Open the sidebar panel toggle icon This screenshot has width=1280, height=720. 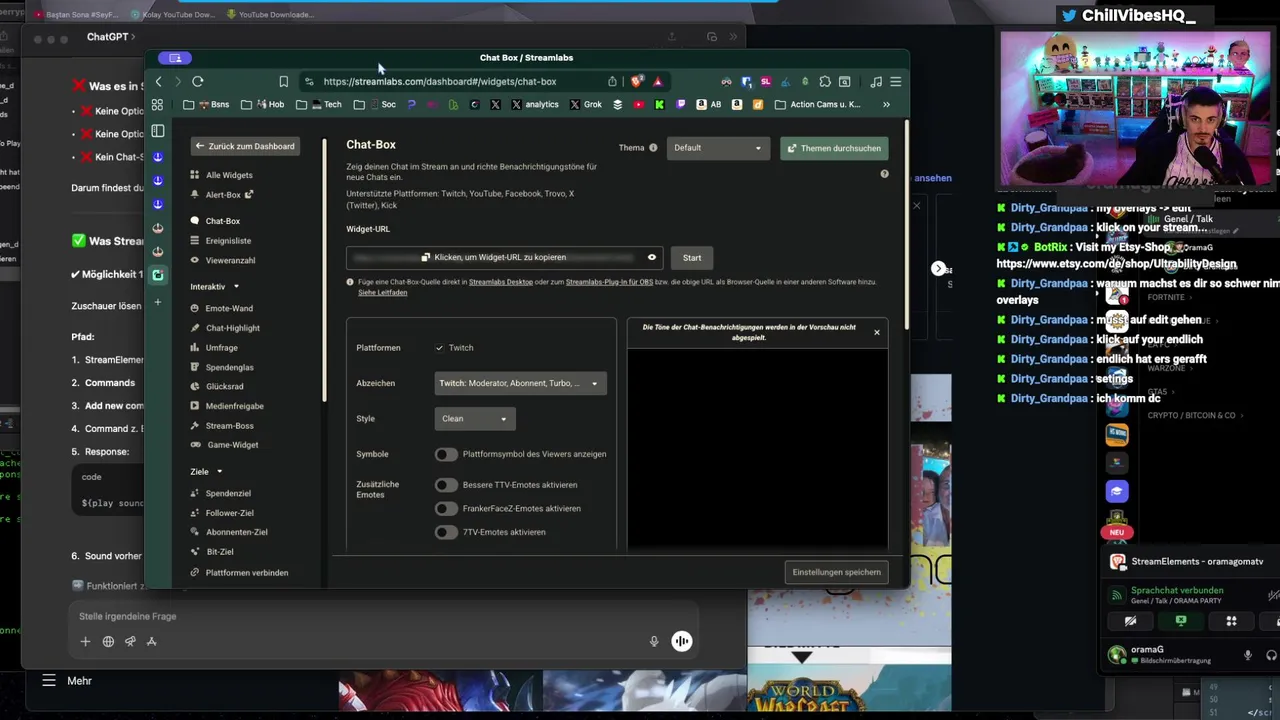pyautogui.click(x=157, y=131)
